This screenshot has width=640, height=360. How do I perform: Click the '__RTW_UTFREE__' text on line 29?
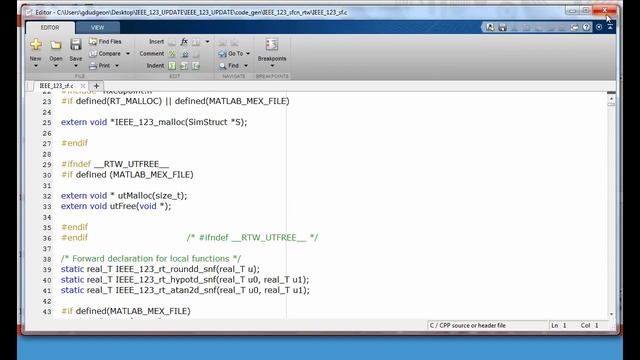[x=131, y=164]
